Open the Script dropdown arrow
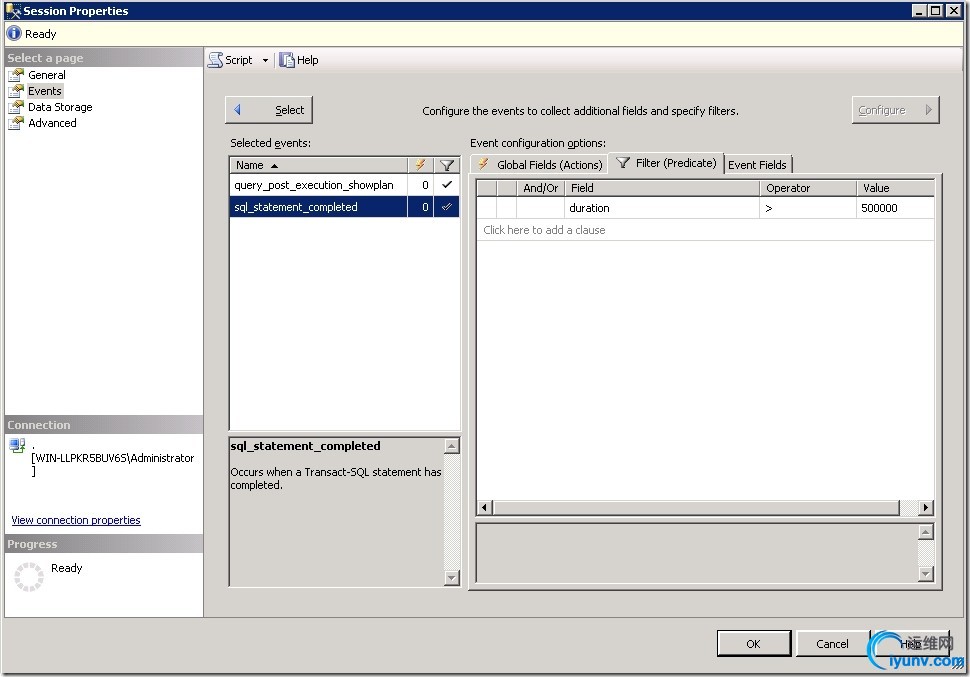Screen dimensions: 970x677 click(x=265, y=61)
